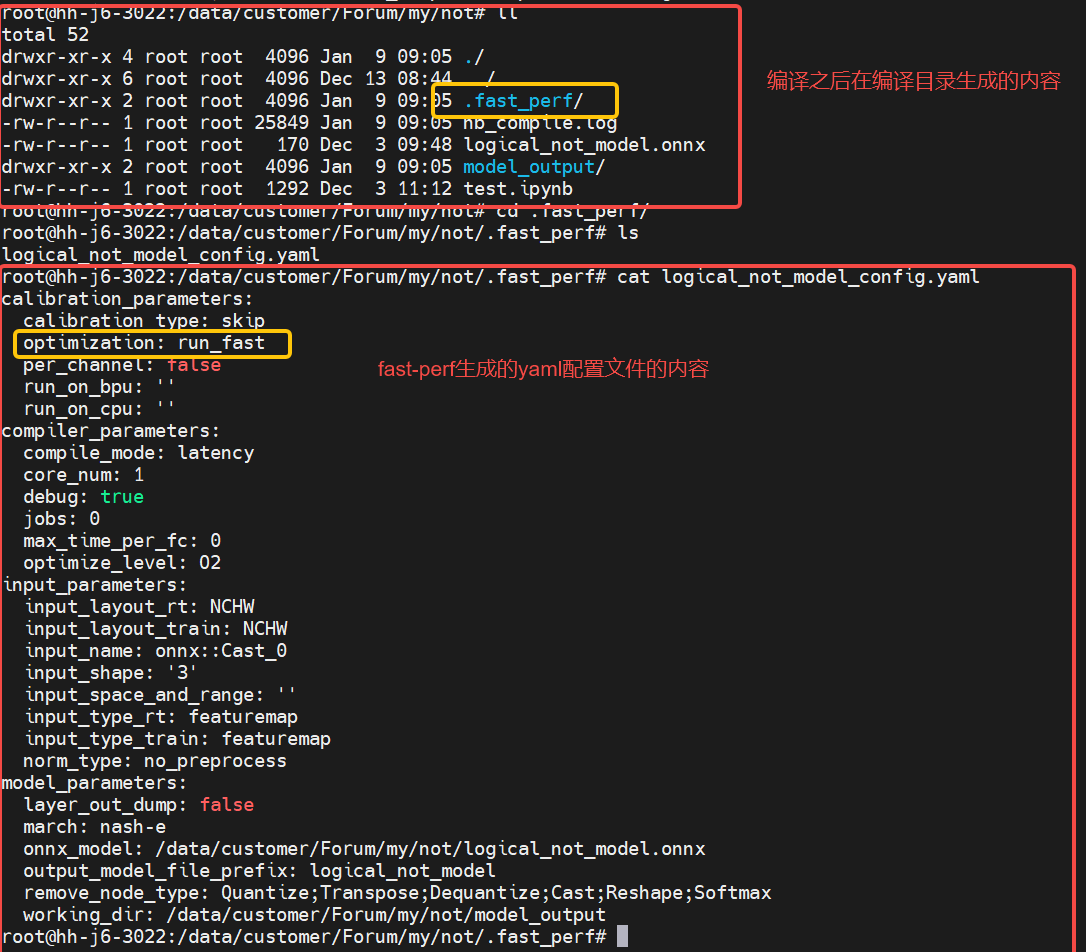The width and height of the screenshot is (1086, 952).
Task: Click the 'compile_mode: latency' line
Action: (139, 453)
